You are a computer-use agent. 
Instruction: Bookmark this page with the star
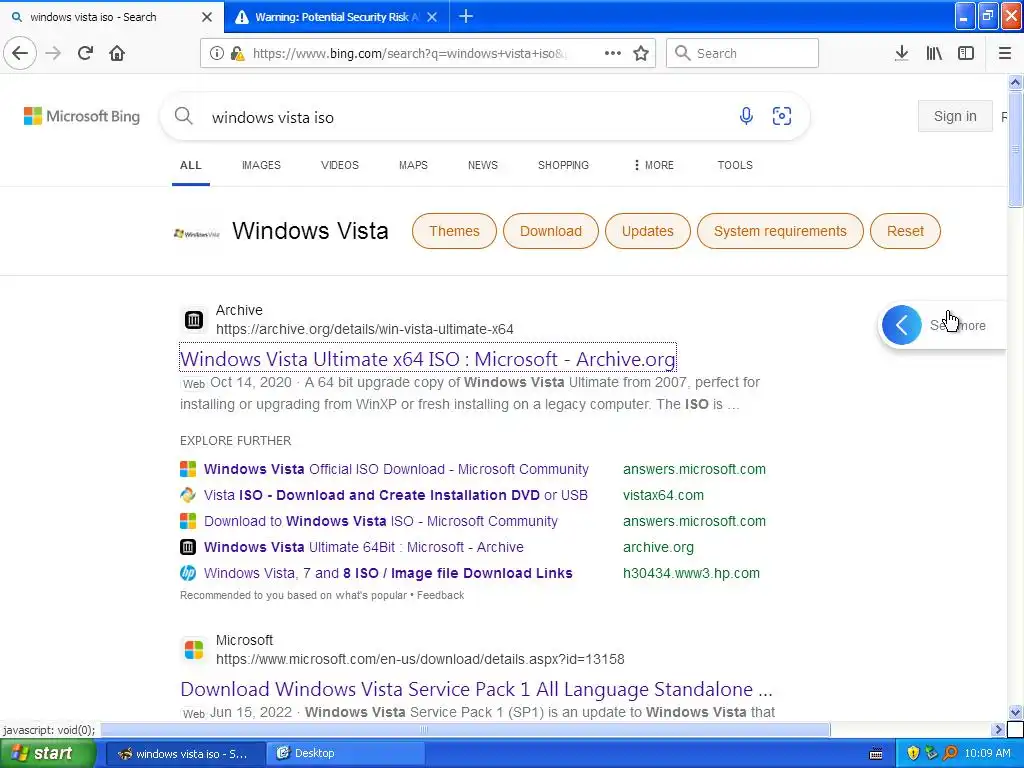pyautogui.click(x=641, y=53)
